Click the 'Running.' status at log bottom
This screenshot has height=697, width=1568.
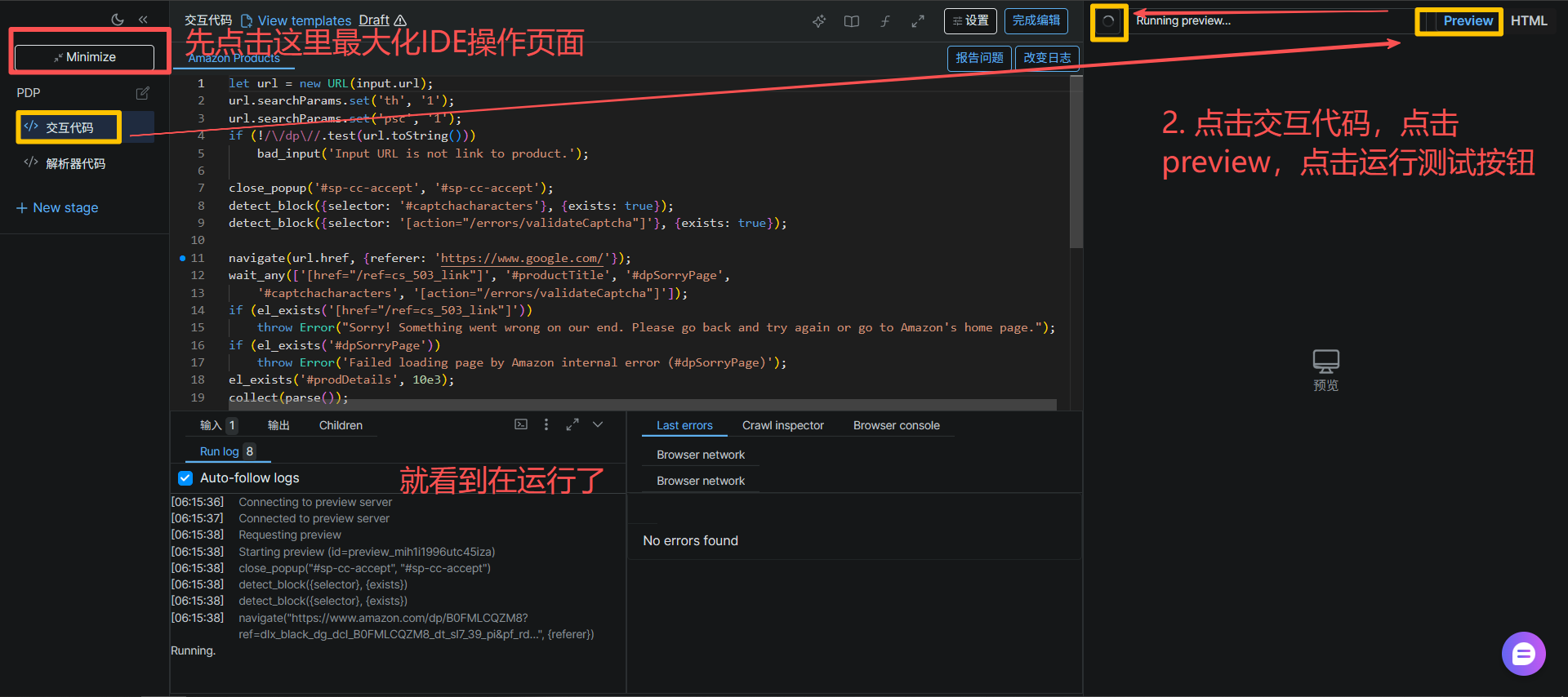pos(194,650)
